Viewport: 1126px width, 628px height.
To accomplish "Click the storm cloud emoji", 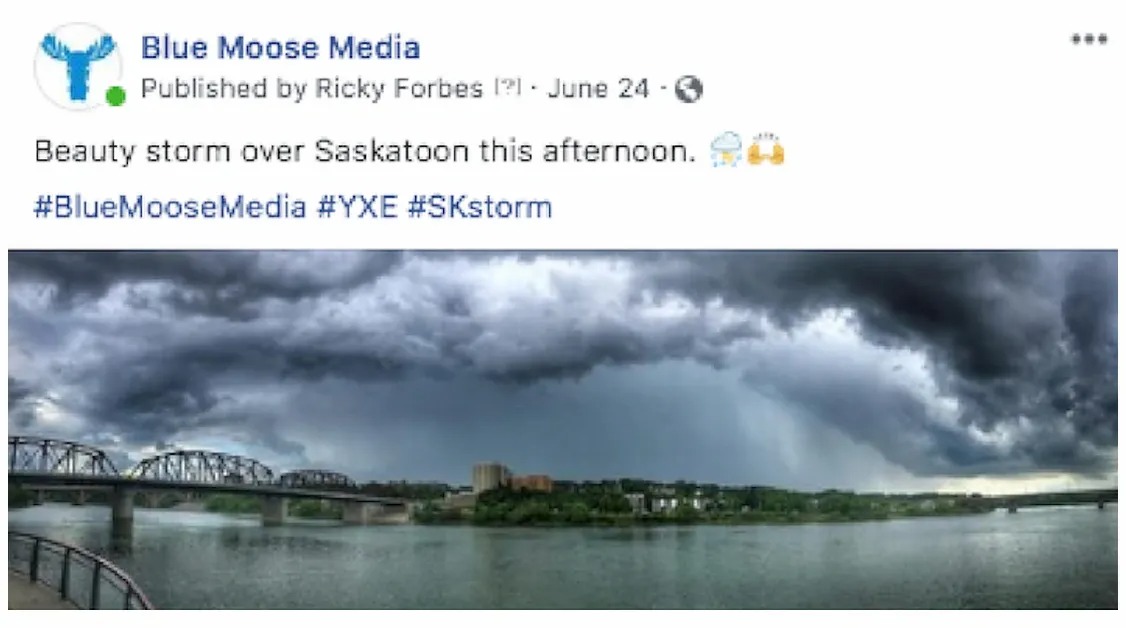I will (x=725, y=150).
